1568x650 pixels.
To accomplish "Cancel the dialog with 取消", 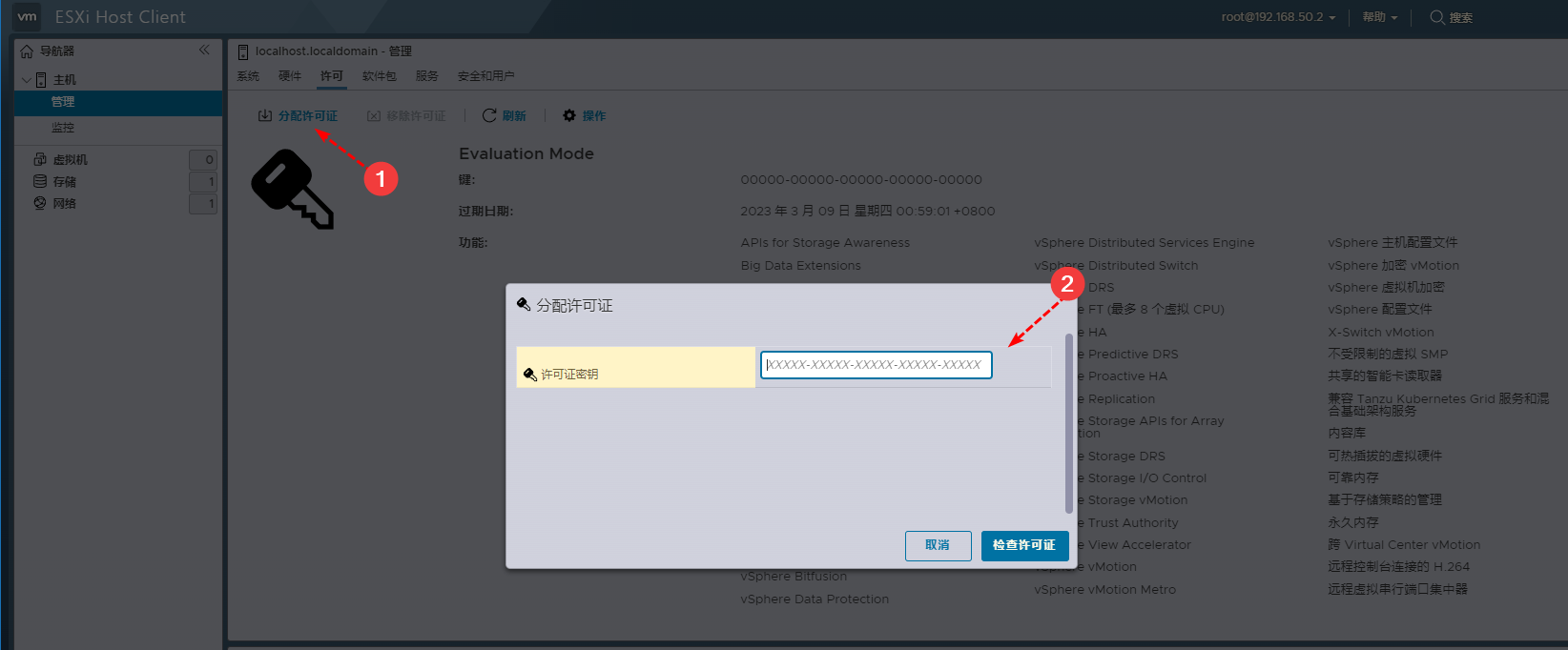I will point(939,545).
